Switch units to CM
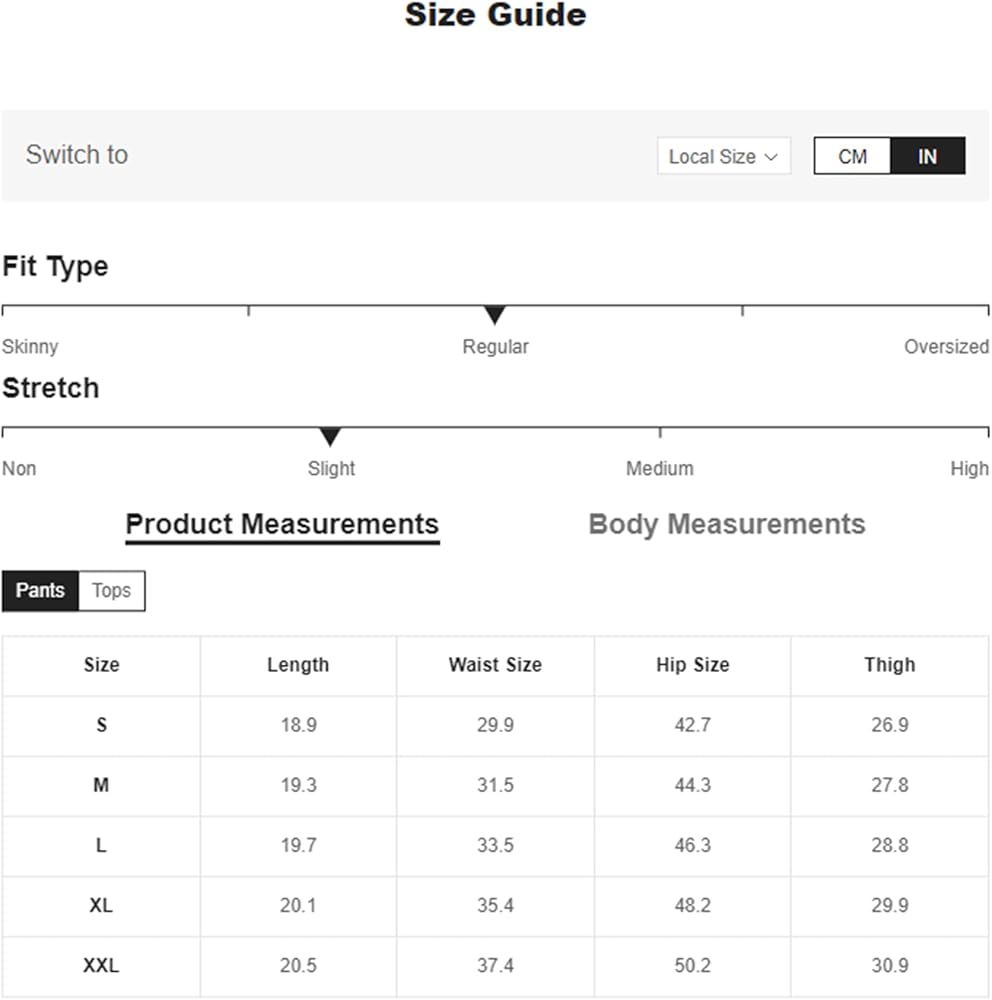Image resolution: width=992 pixels, height=1000 pixels. tap(852, 156)
